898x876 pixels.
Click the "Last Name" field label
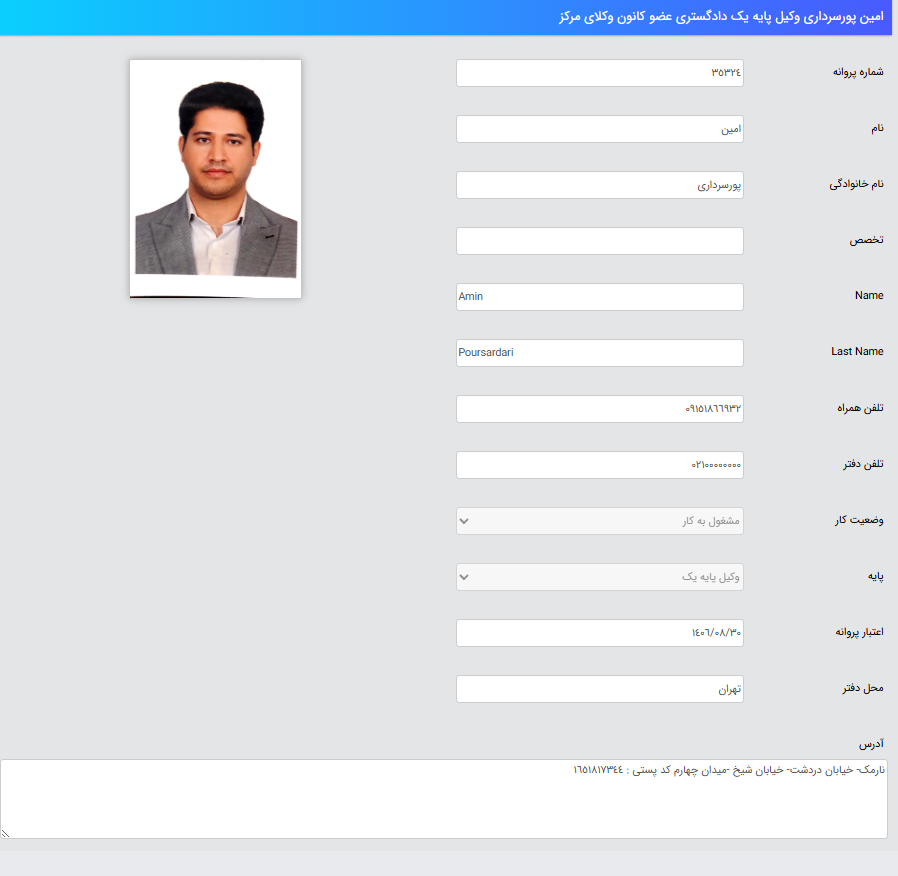[857, 352]
